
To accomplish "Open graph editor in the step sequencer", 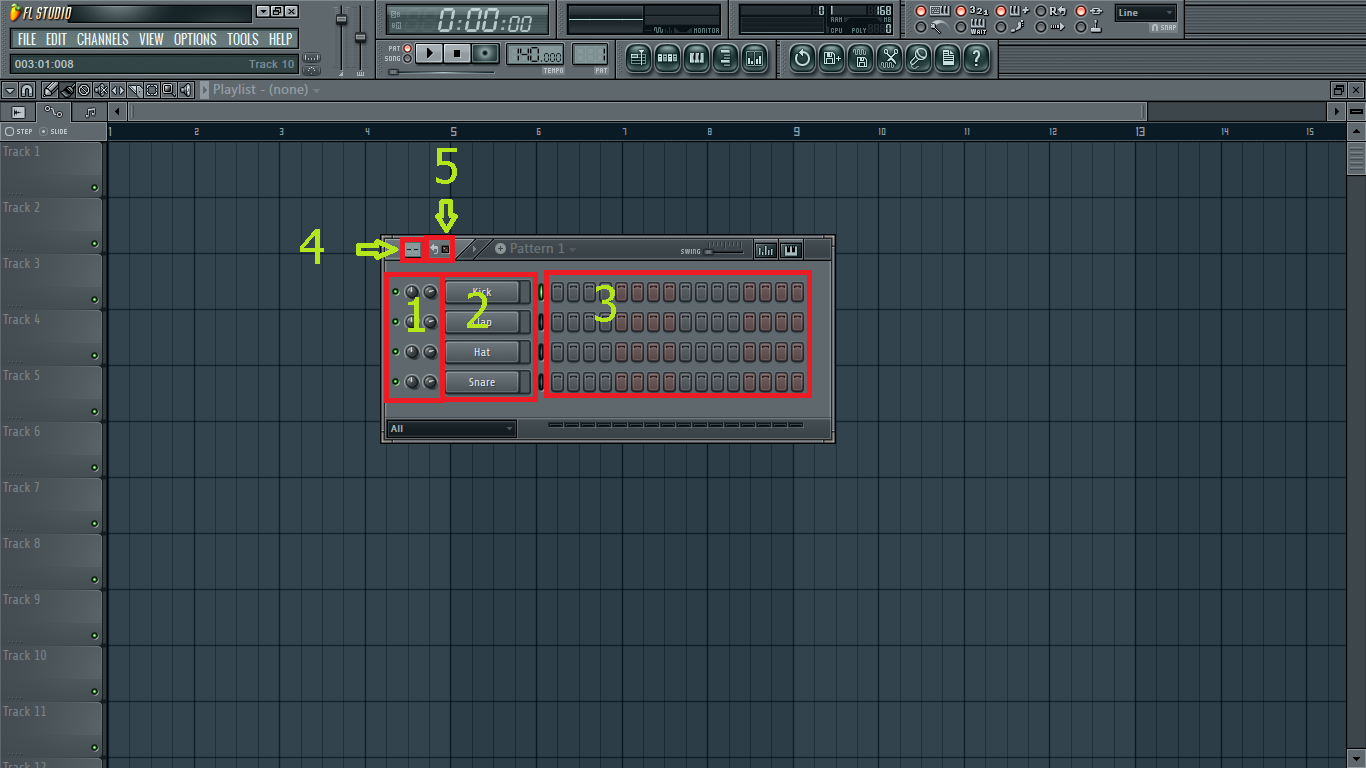I will coord(765,249).
